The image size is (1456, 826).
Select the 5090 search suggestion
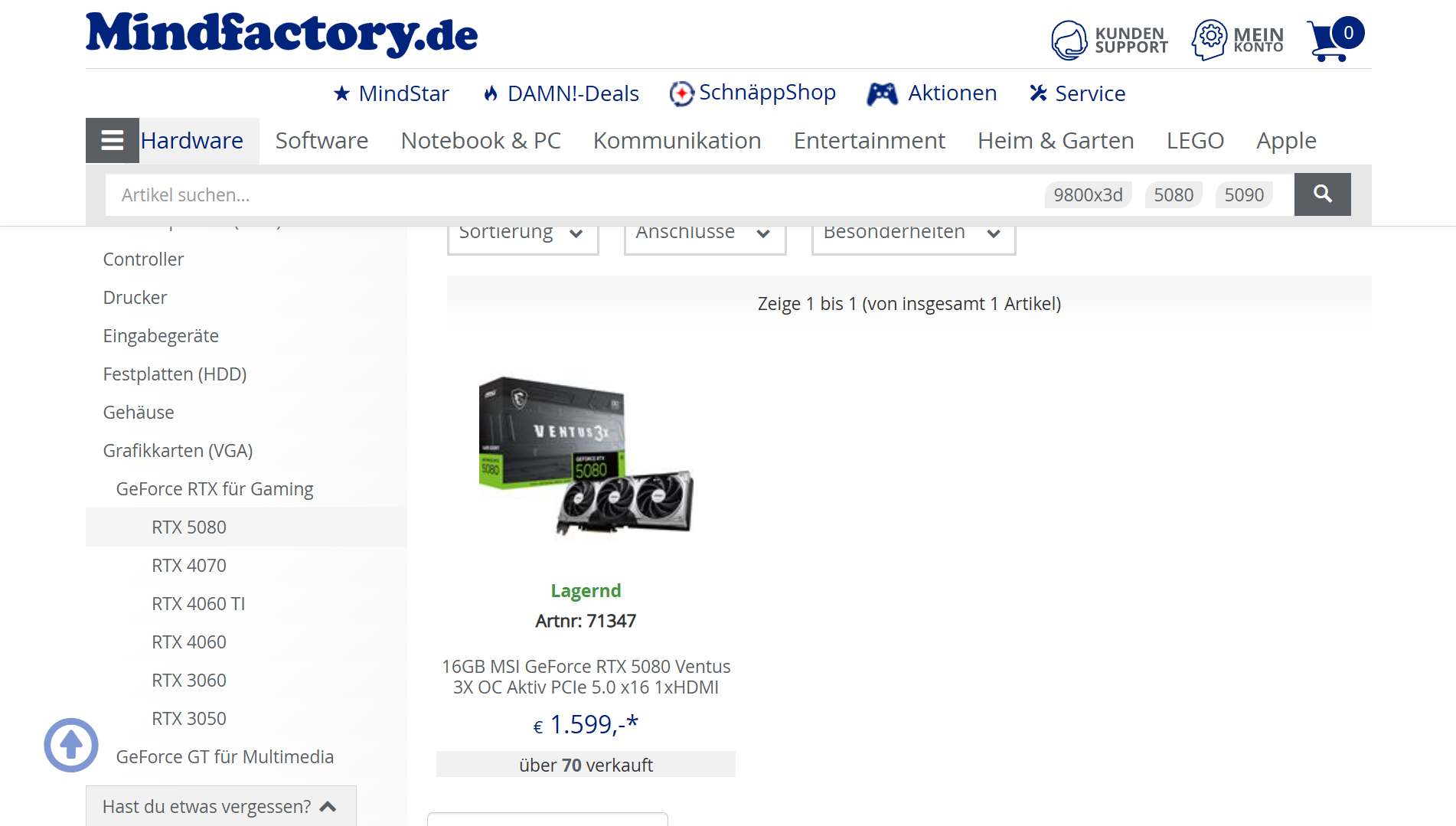(1244, 194)
